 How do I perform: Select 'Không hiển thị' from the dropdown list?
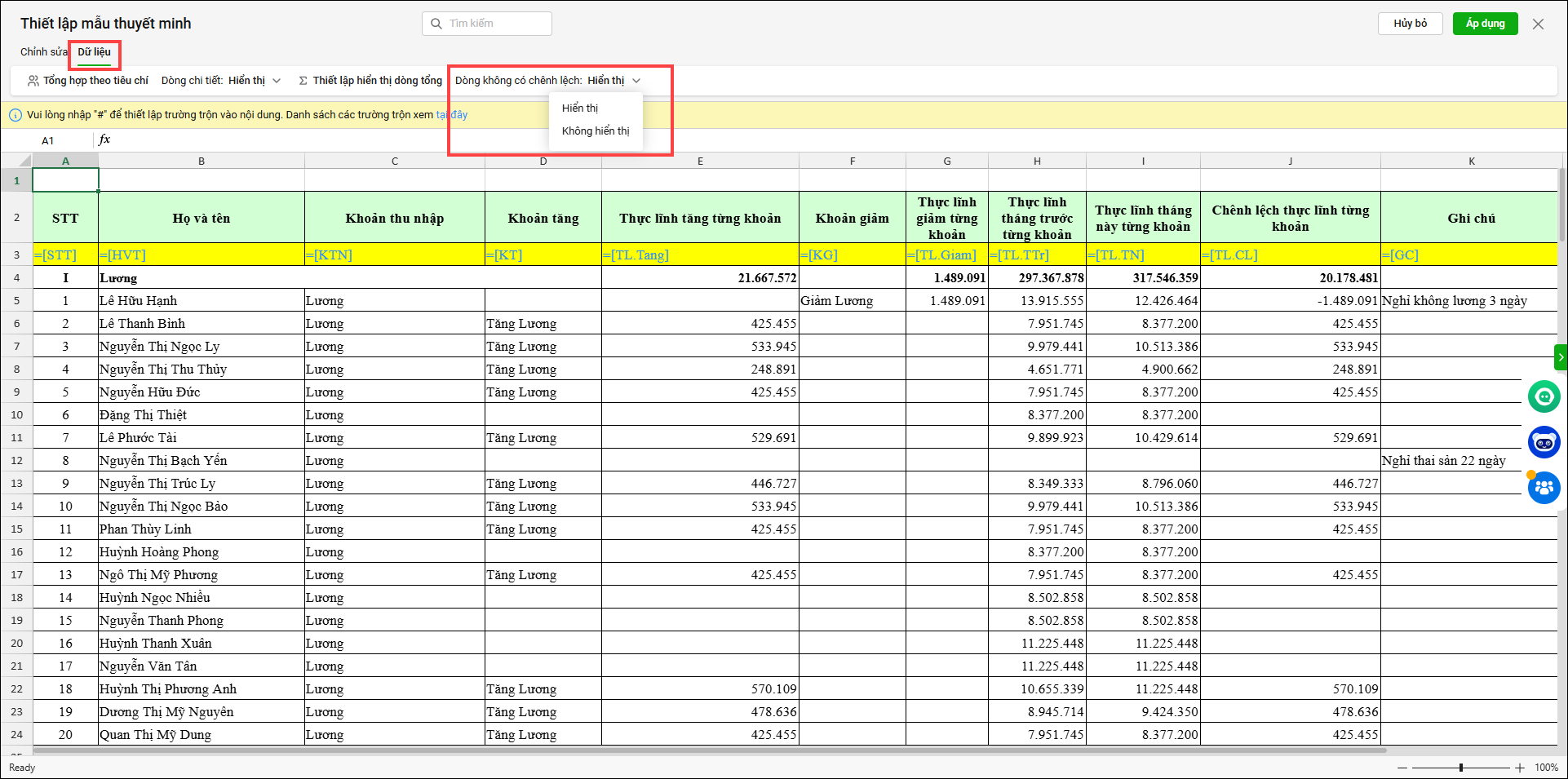point(596,131)
